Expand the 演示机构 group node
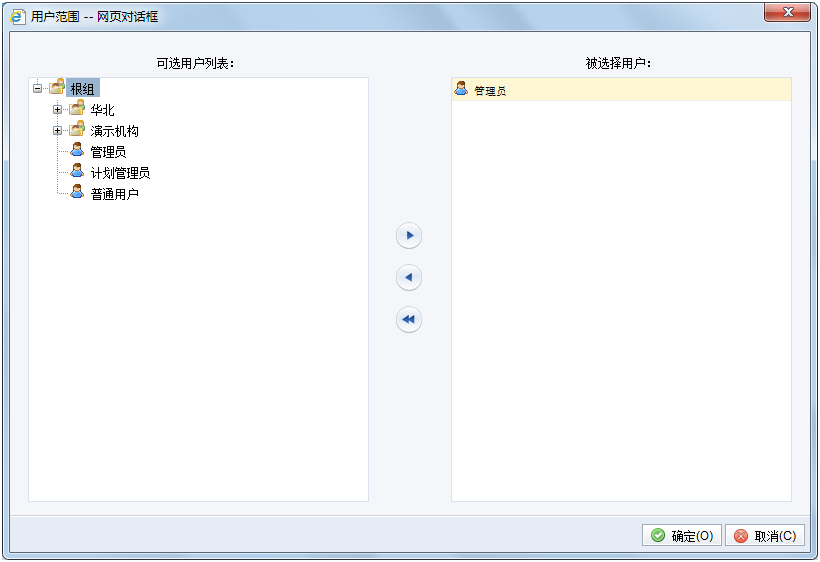The width and height of the screenshot is (820, 562). pos(58,131)
